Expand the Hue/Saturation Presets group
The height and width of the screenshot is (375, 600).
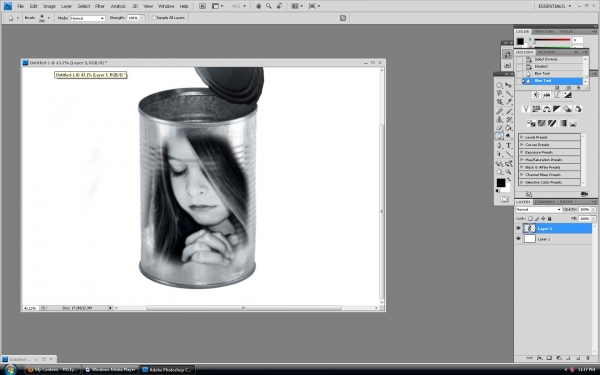tap(522, 160)
